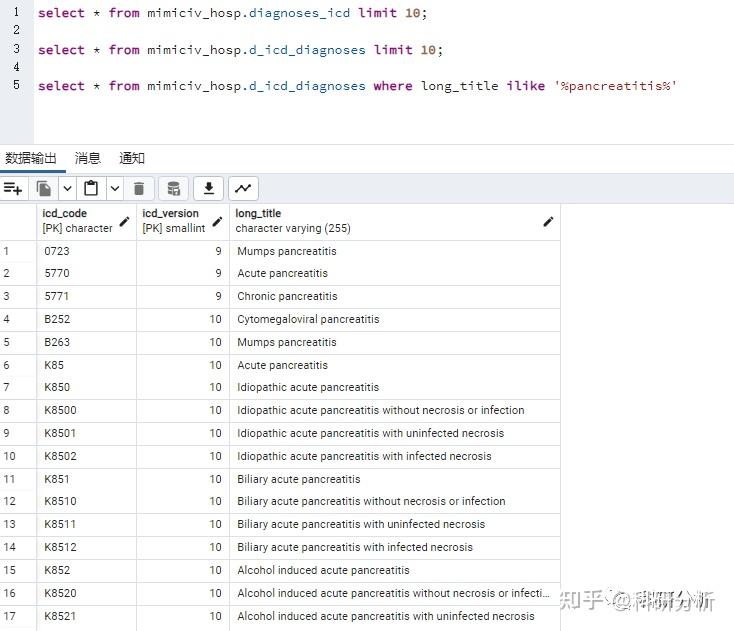Click cell with code K8510
Image resolution: width=734 pixels, height=631 pixels.
coord(86,502)
